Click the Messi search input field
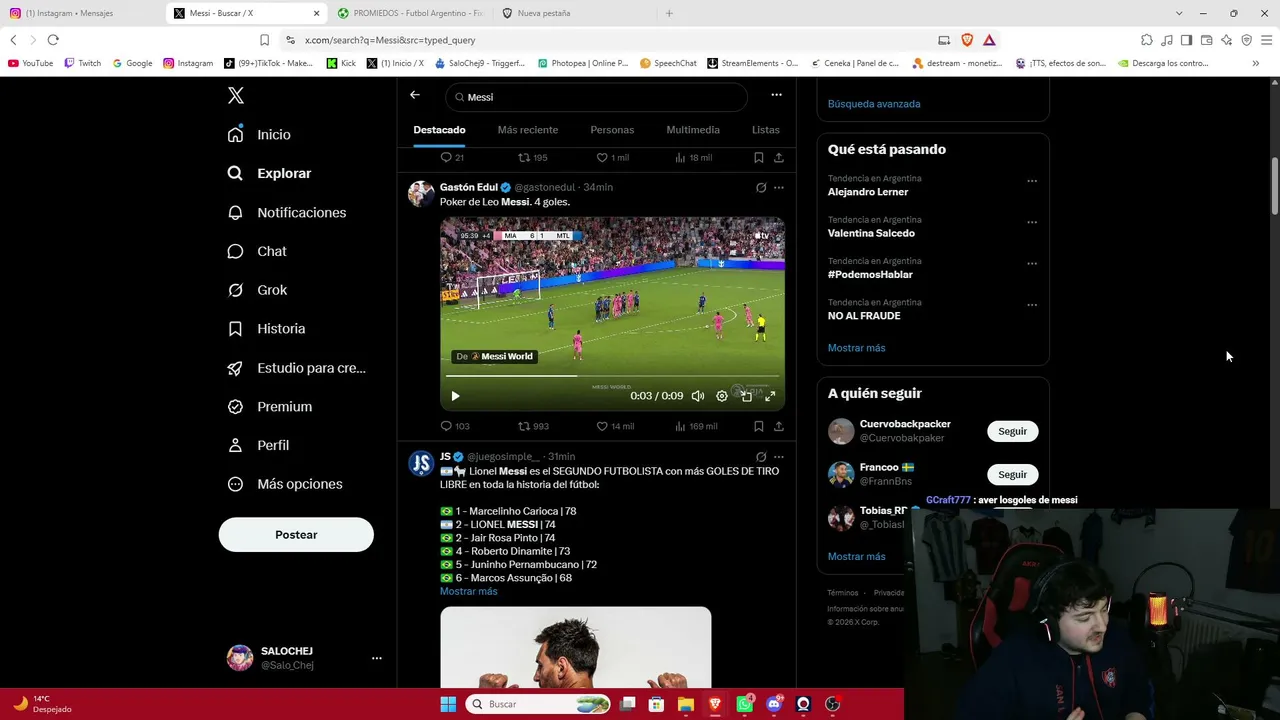Screen dimensions: 1280x720 (x=596, y=97)
